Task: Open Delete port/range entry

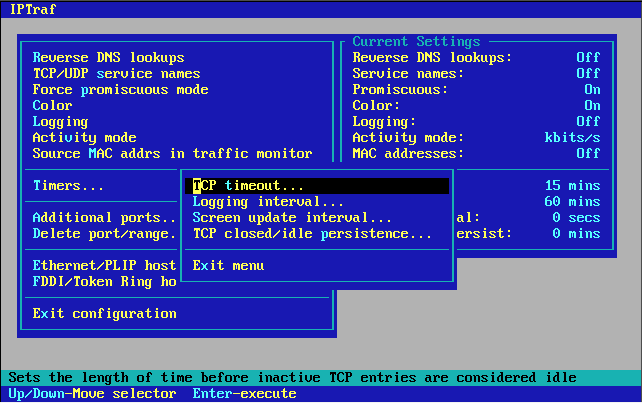Action: click(104, 234)
